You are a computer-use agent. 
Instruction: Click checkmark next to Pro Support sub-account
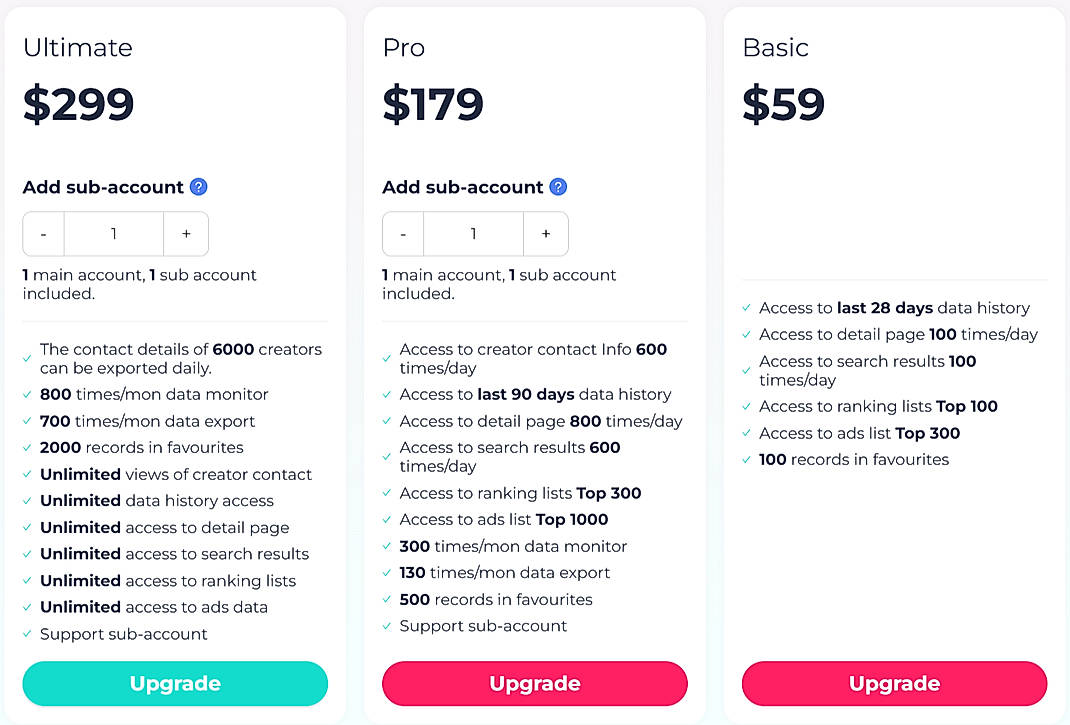coord(387,627)
